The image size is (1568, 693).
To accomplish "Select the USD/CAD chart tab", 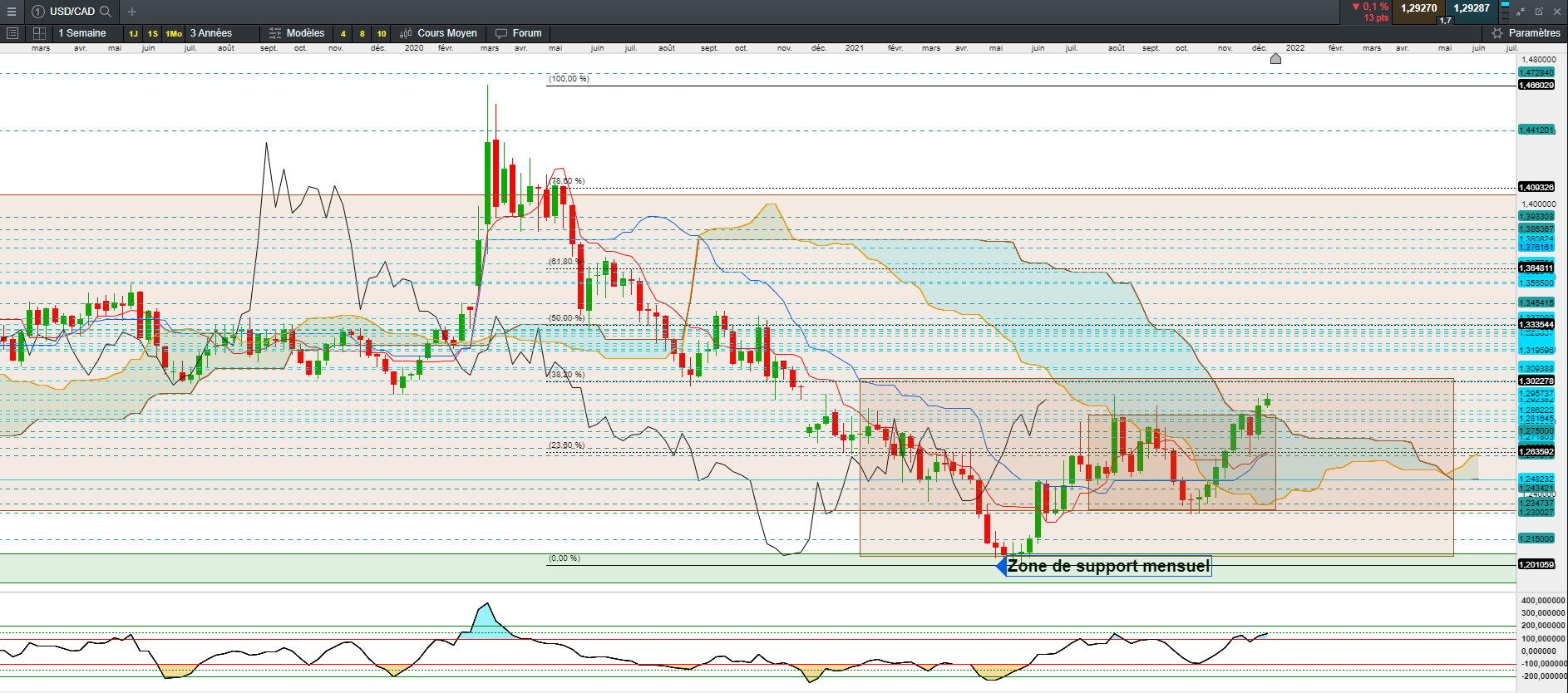I will coord(71,12).
